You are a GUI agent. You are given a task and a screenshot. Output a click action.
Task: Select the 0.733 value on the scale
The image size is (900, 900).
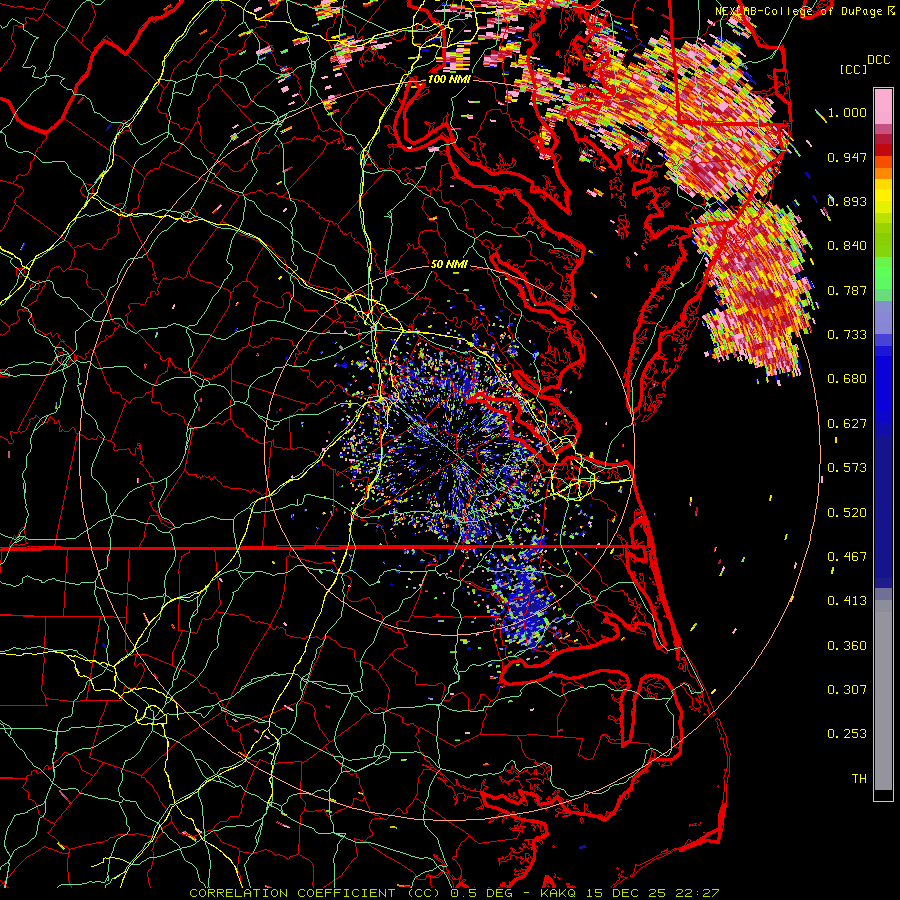pyautogui.click(x=847, y=335)
